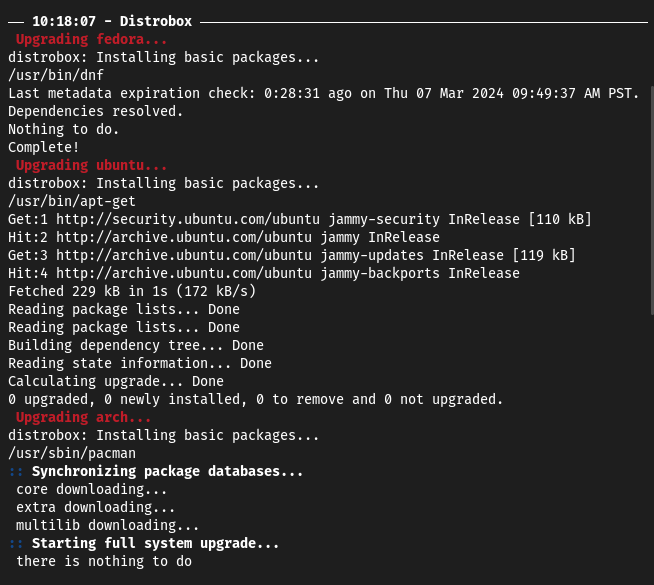Image resolution: width=654 pixels, height=585 pixels.
Task: Click the "Fetched 229 kB in 1s" line
Action: tap(132, 291)
